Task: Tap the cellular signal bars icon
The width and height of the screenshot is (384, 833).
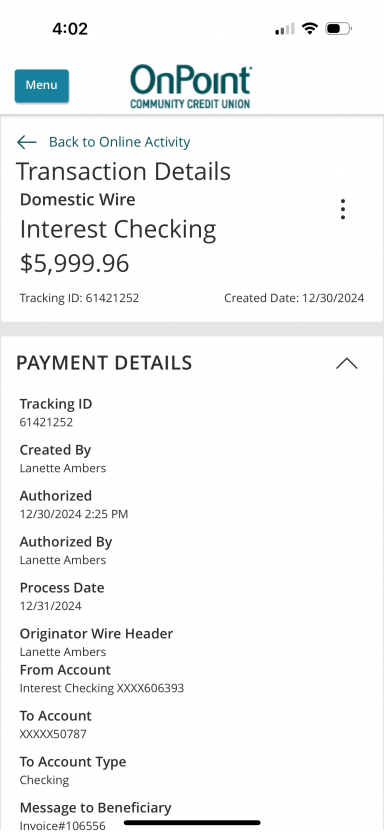Action: click(285, 29)
